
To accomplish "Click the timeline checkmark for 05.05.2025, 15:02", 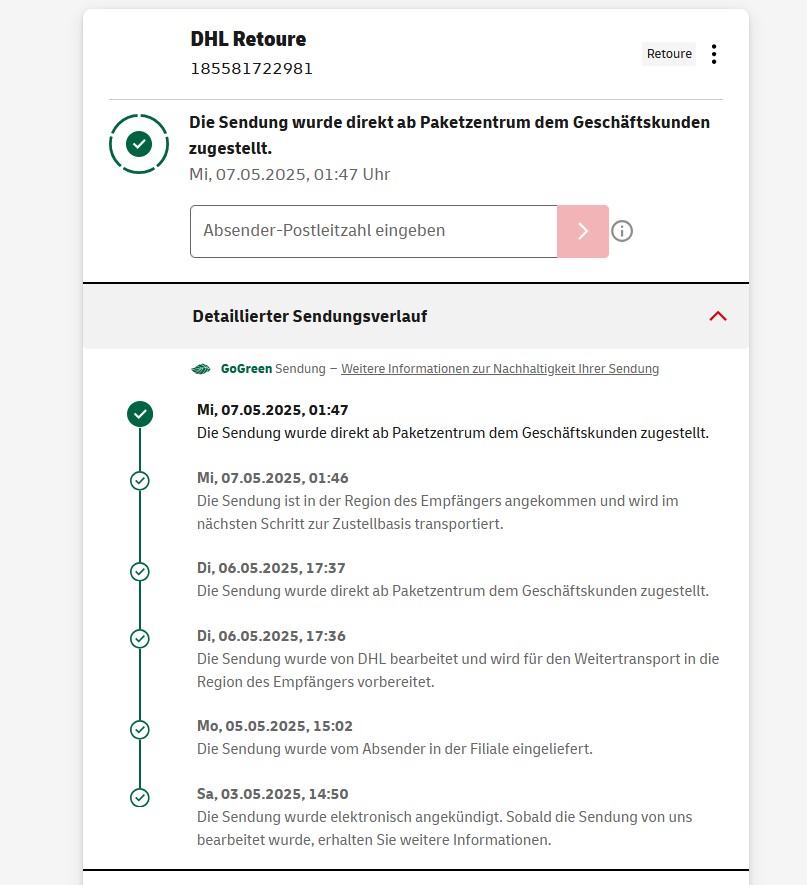I will point(140,730).
